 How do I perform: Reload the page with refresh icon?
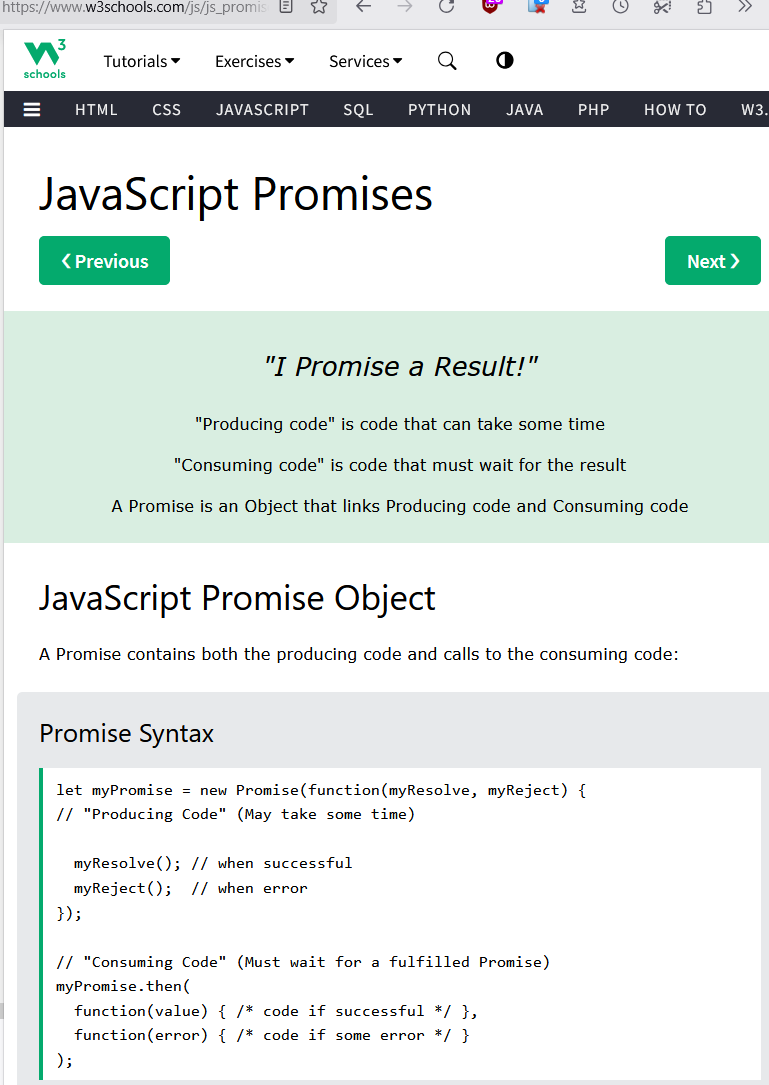[447, 7]
